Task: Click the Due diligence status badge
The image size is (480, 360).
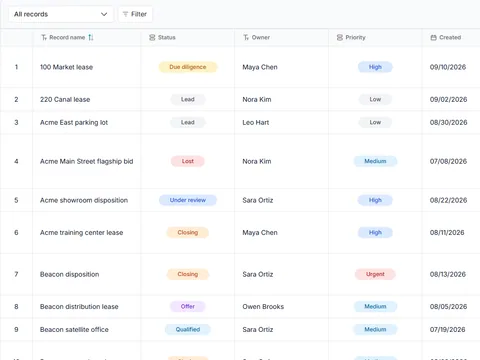Action: click(188, 67)
